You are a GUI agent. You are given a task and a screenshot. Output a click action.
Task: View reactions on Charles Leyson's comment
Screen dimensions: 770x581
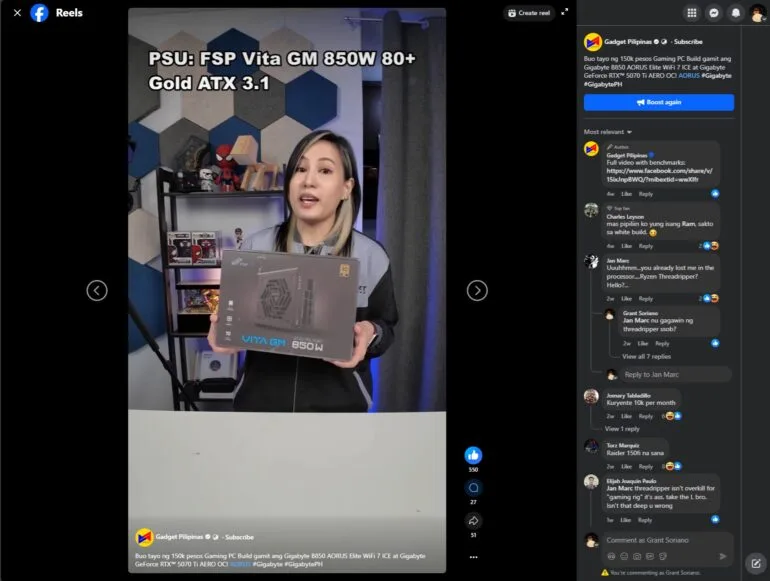[x=709, y=246]
